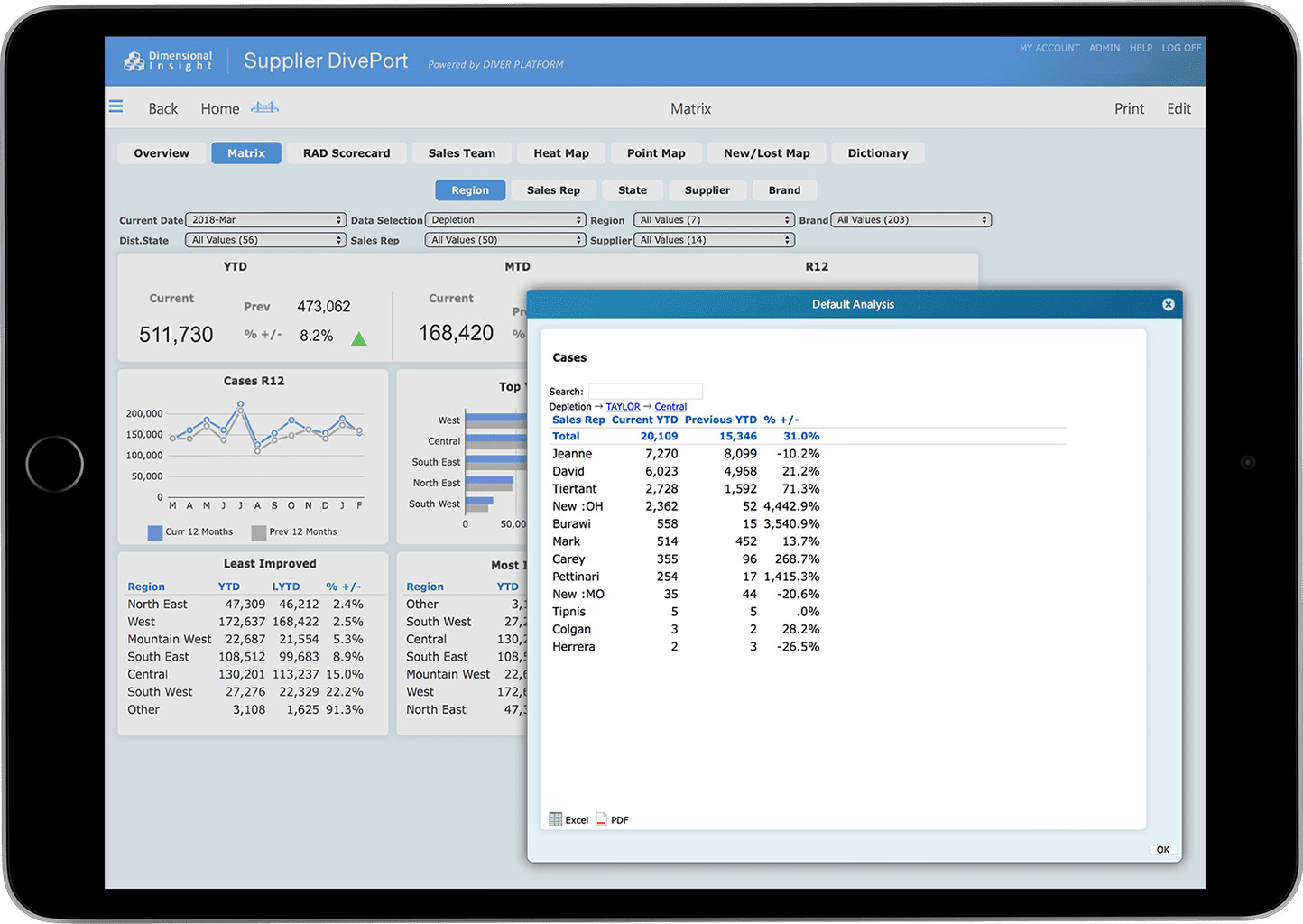Click the Curr 12 Months legend swatch
The width and height of the screenshot is (1303, 924).
click(155, 532)
